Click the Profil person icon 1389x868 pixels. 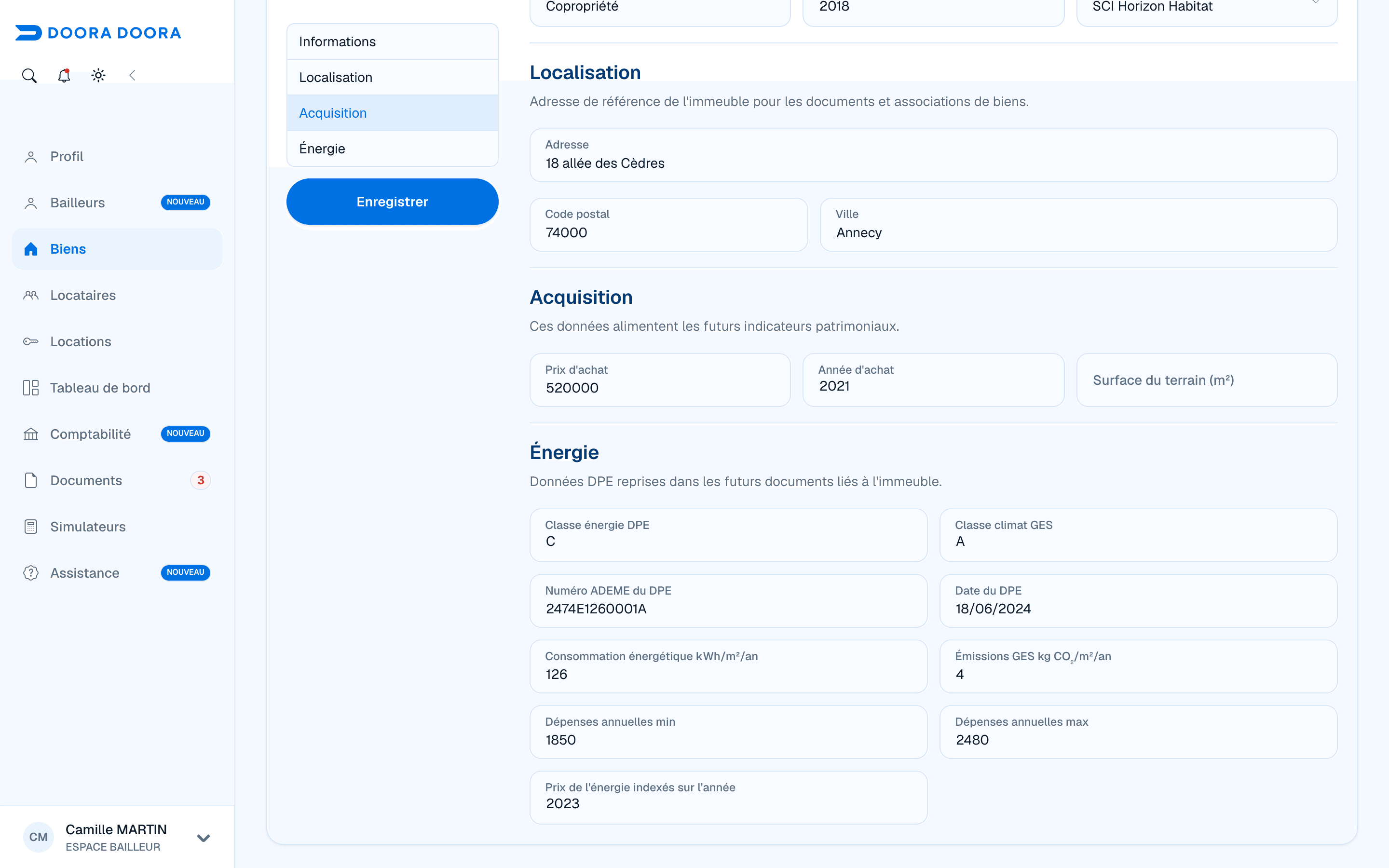tap(31, 157)
